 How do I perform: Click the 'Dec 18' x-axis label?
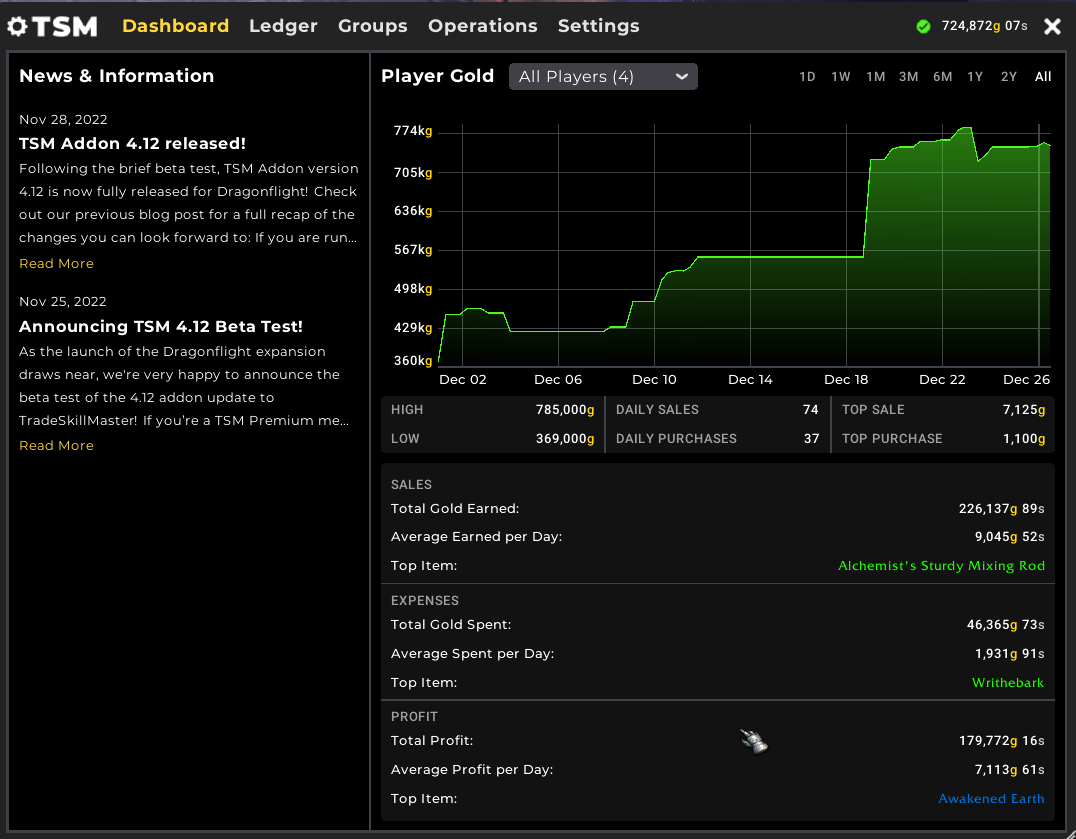click(846, 380)
